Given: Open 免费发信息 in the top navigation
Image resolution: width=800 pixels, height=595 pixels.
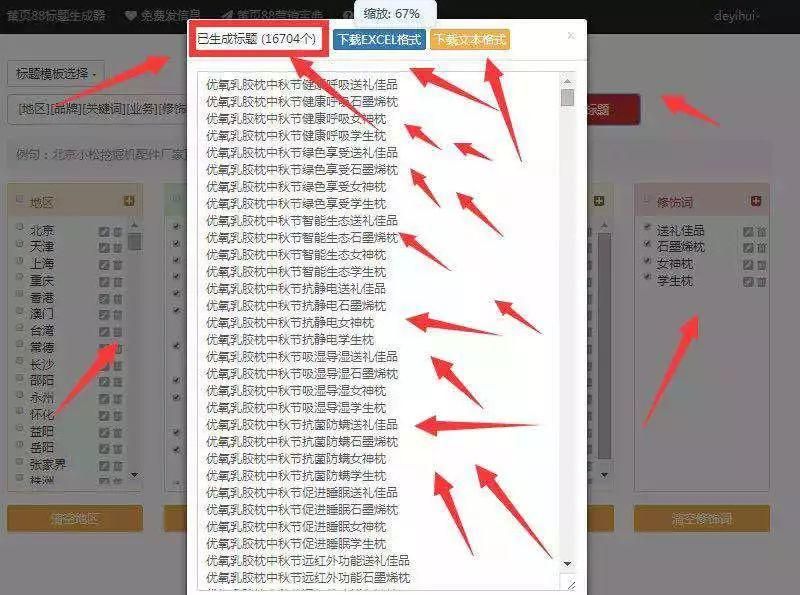Looking at the screenshot, I should click(x=162, y=16).
